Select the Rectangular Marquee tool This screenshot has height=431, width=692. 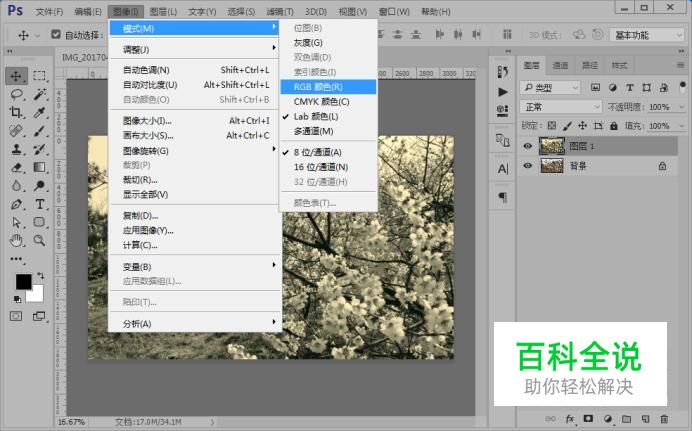coord(39,76)
